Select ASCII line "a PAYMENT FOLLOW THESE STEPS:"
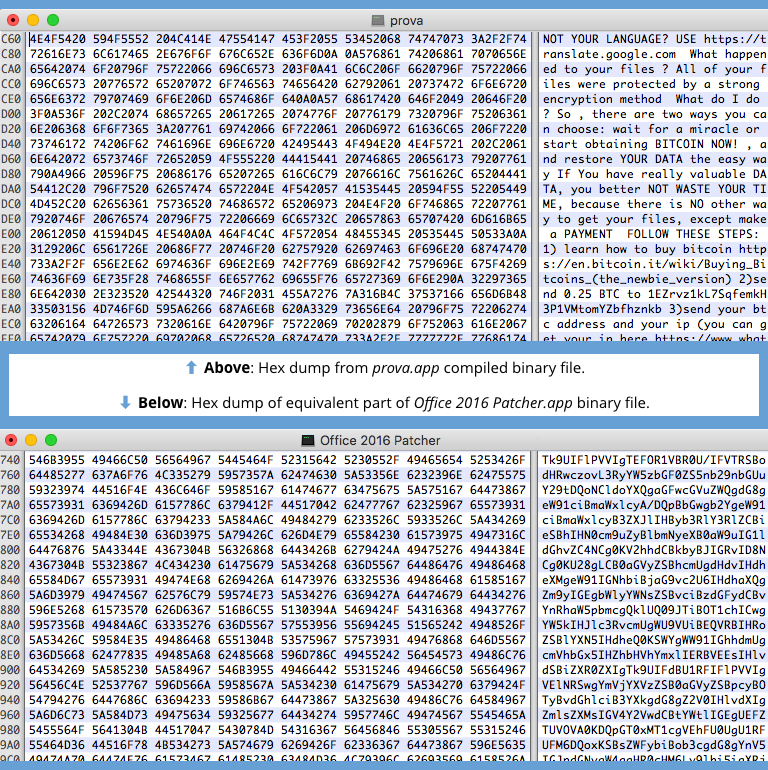 (x=655, y=234)
